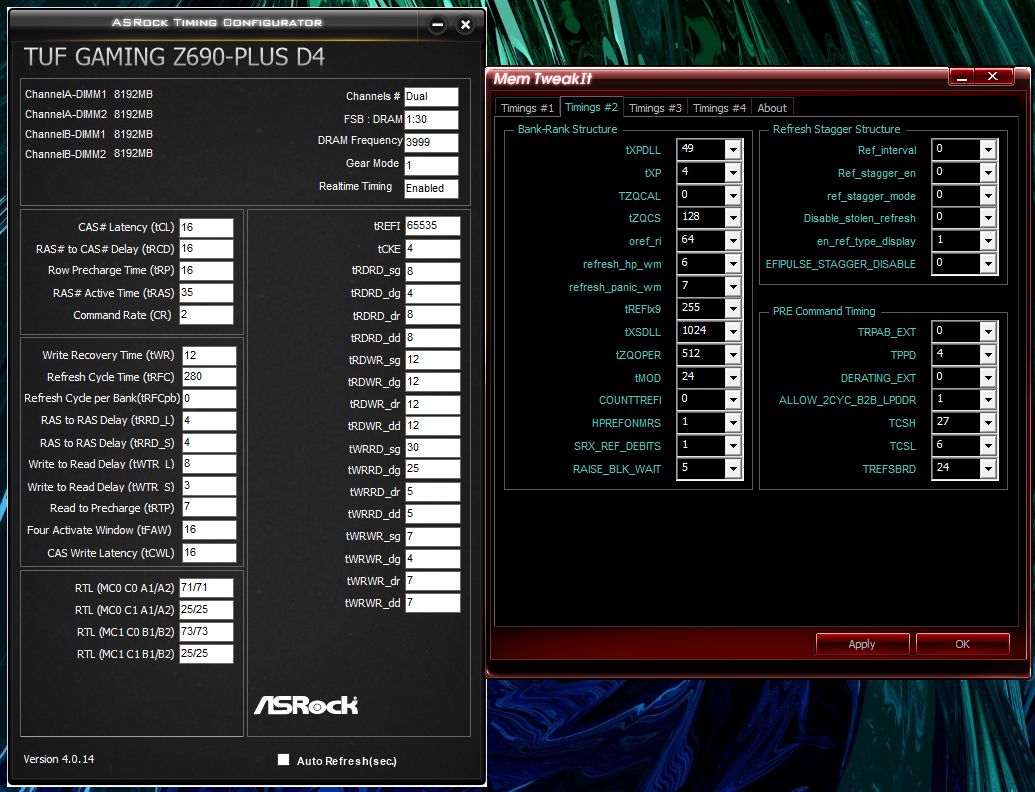The height and width of the screenshot is (792, 1035).
Task: Open the tXSDLL dropdown arrow
Action: click(733, 332)
